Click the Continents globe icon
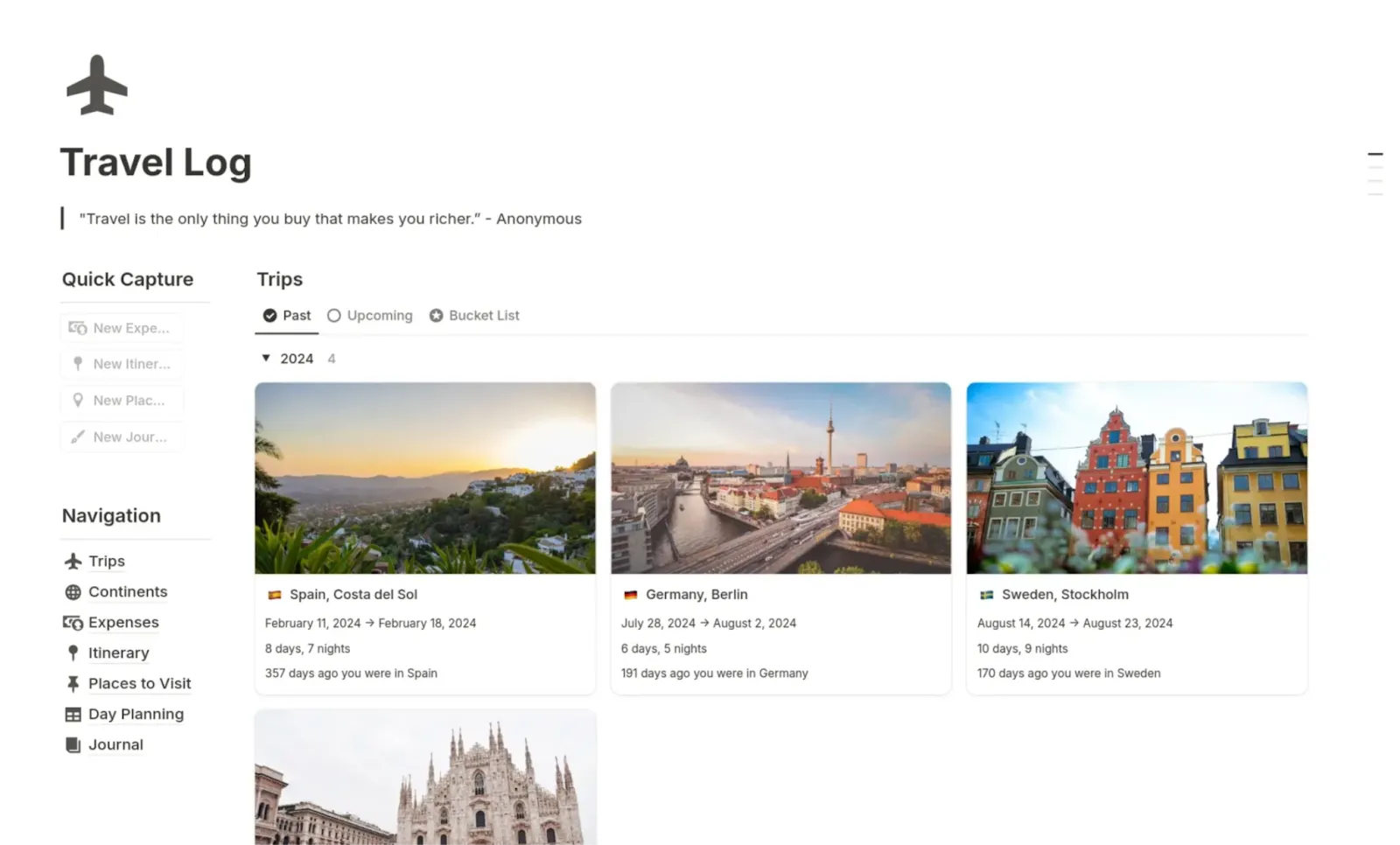The height and width of the screenshot is (845, 1400). coord(73,592)
